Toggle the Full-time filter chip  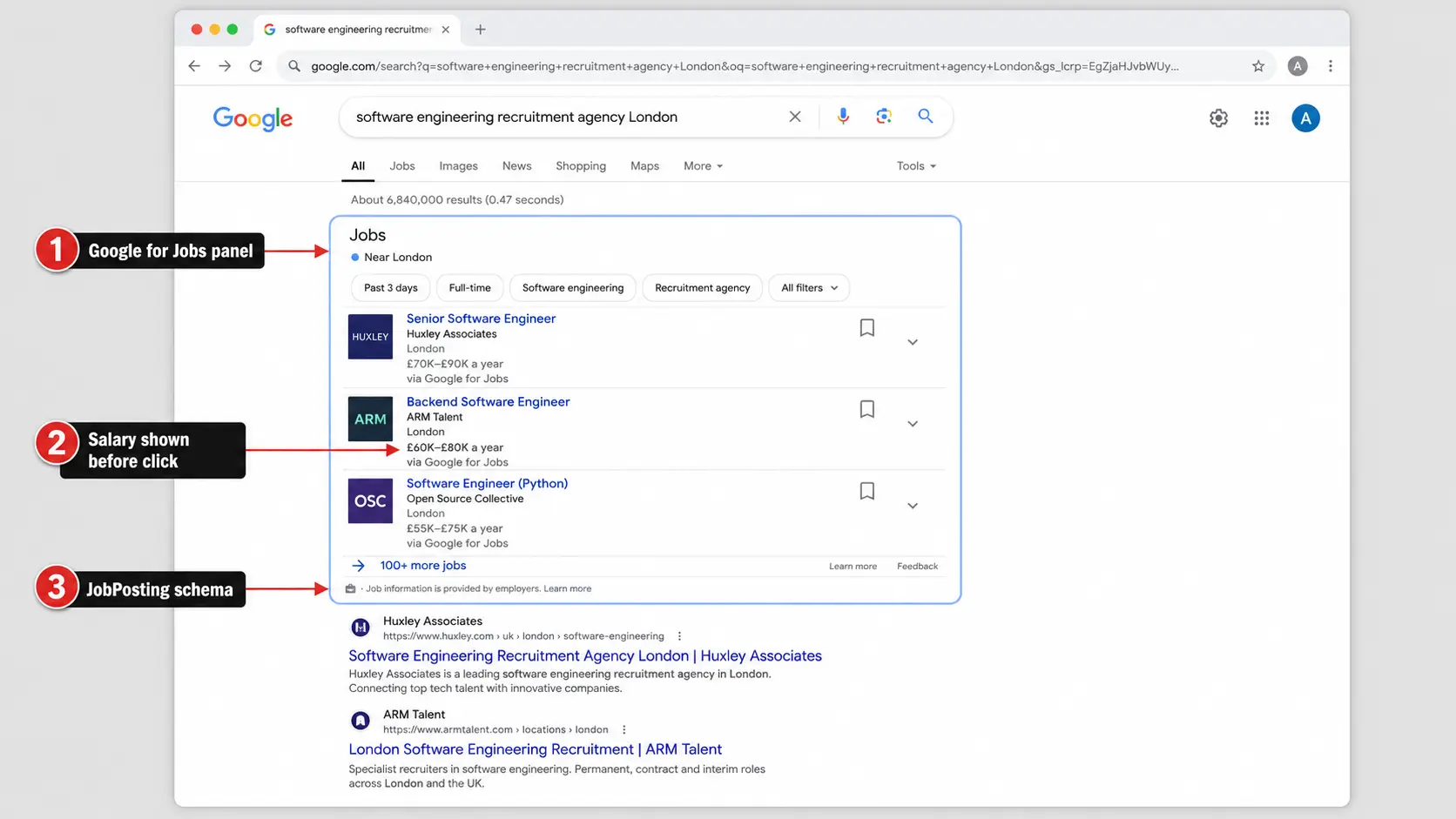tap(470, 288)
